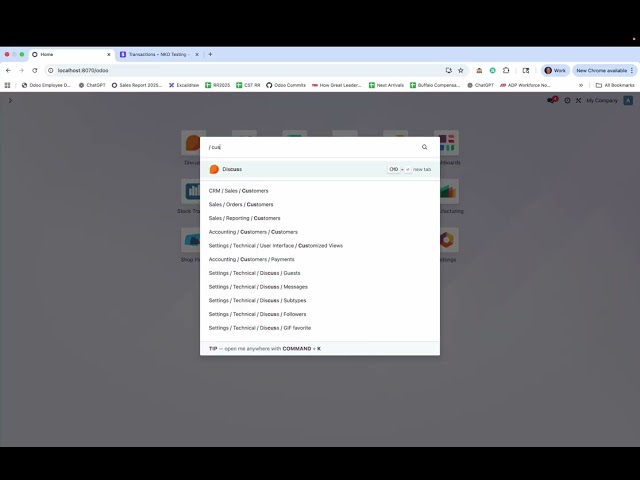
Task: Open the Nest Arrivals bookmark
Action: coord(386,85)
